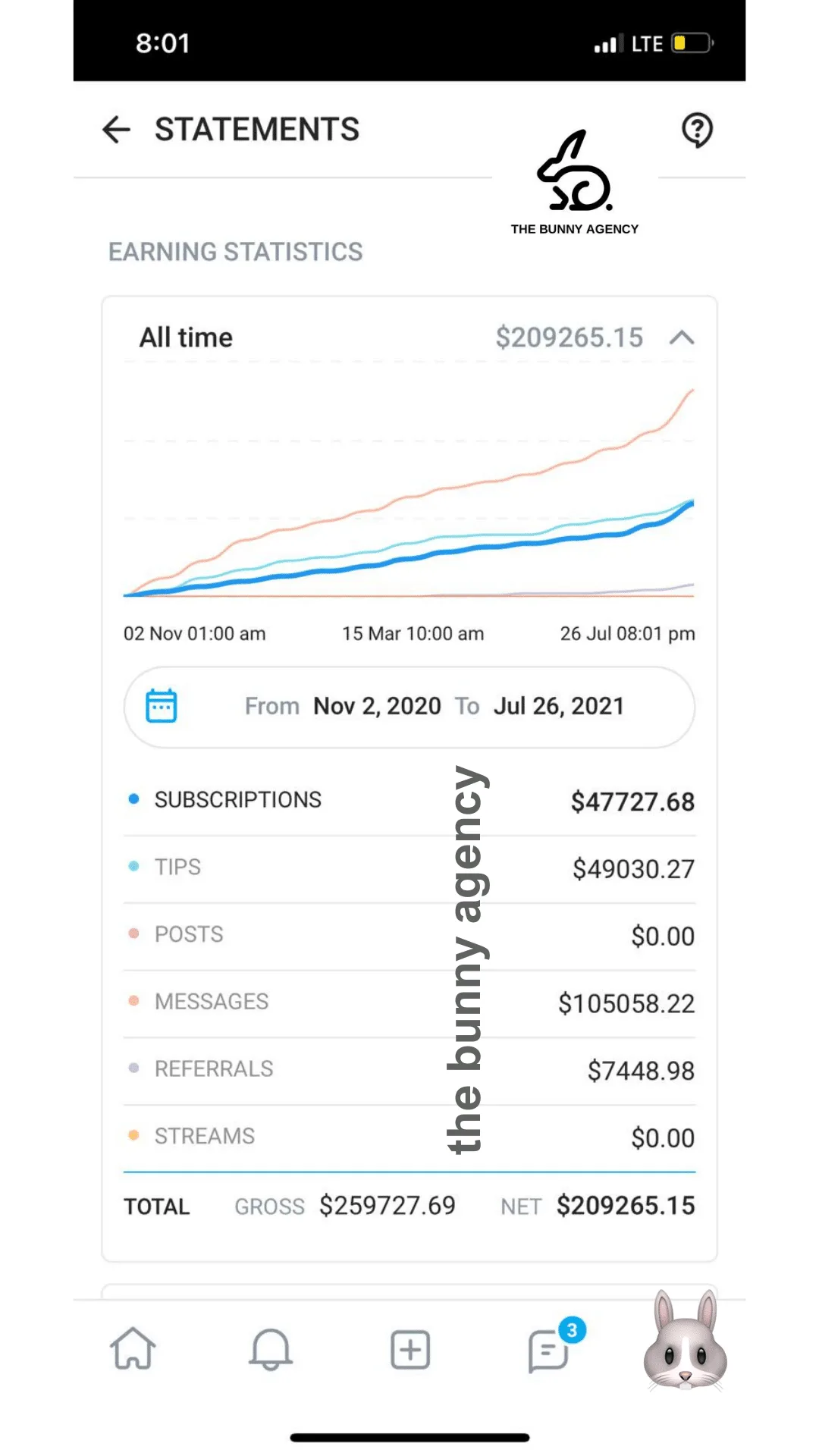This screenshot has width=819, height=1456.
Task: Open the Home feed icon
Action: (x=134, y=1350)
